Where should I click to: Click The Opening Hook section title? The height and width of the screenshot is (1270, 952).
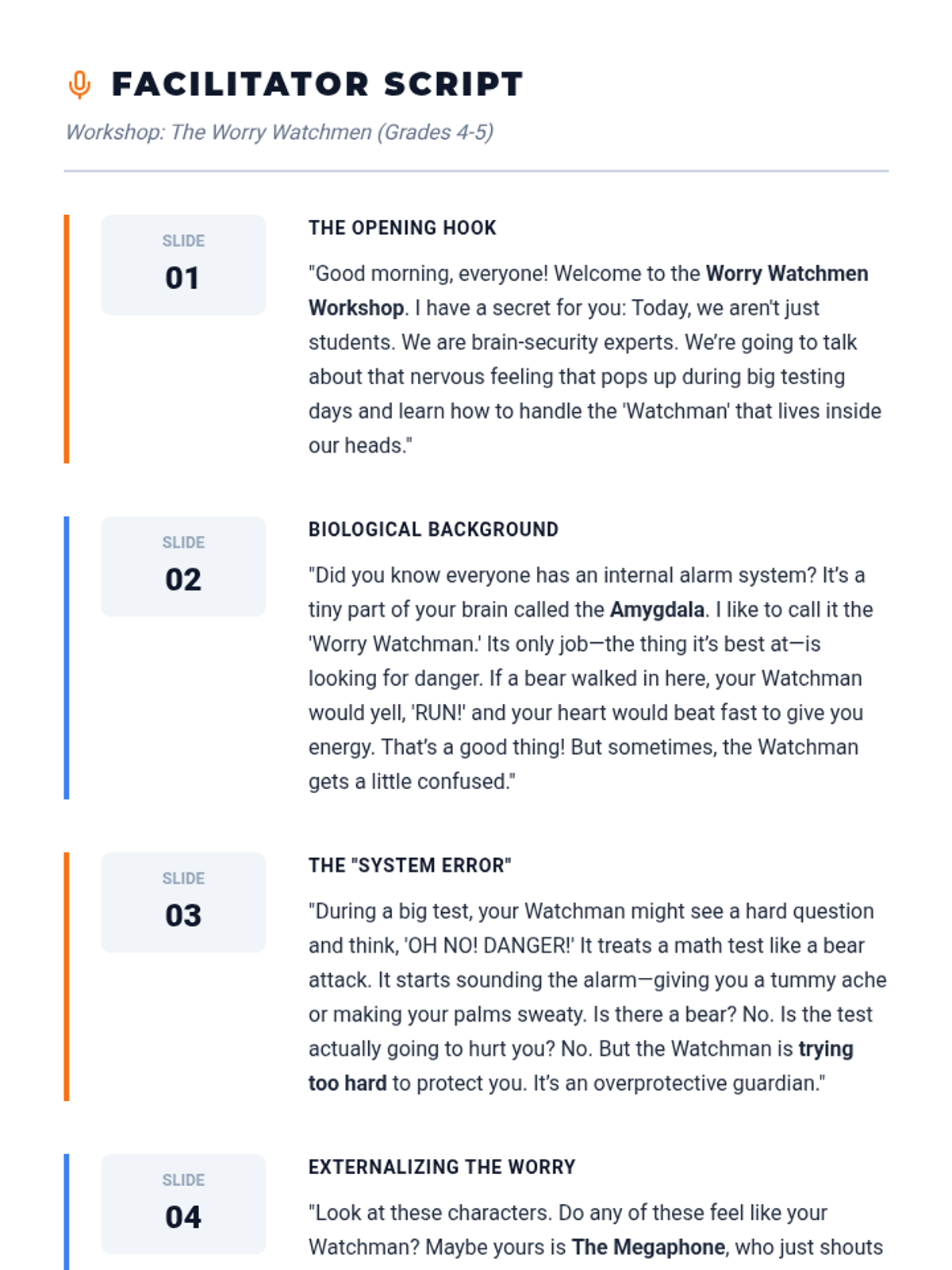(x=402, y=228)
